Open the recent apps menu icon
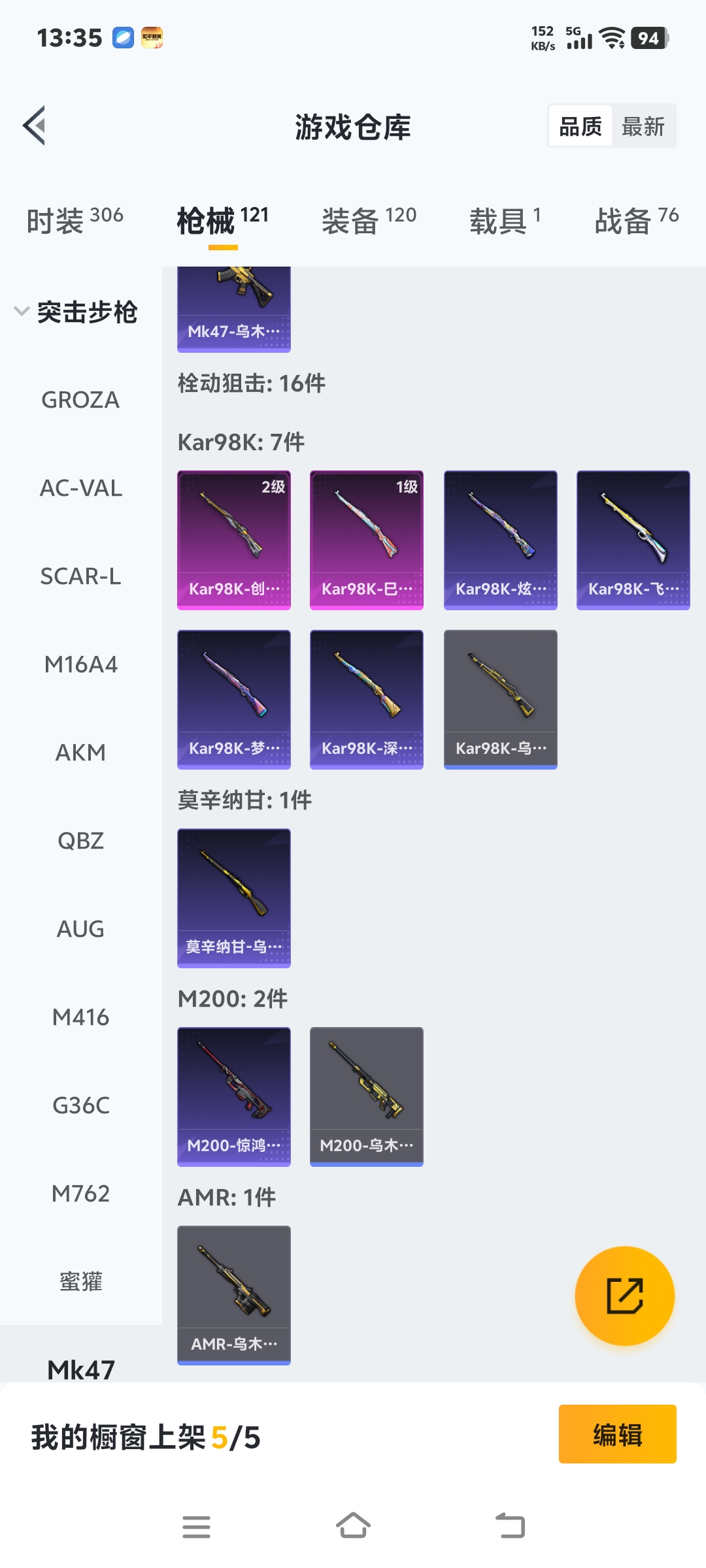706x1568 pixels. point(196,1527)
